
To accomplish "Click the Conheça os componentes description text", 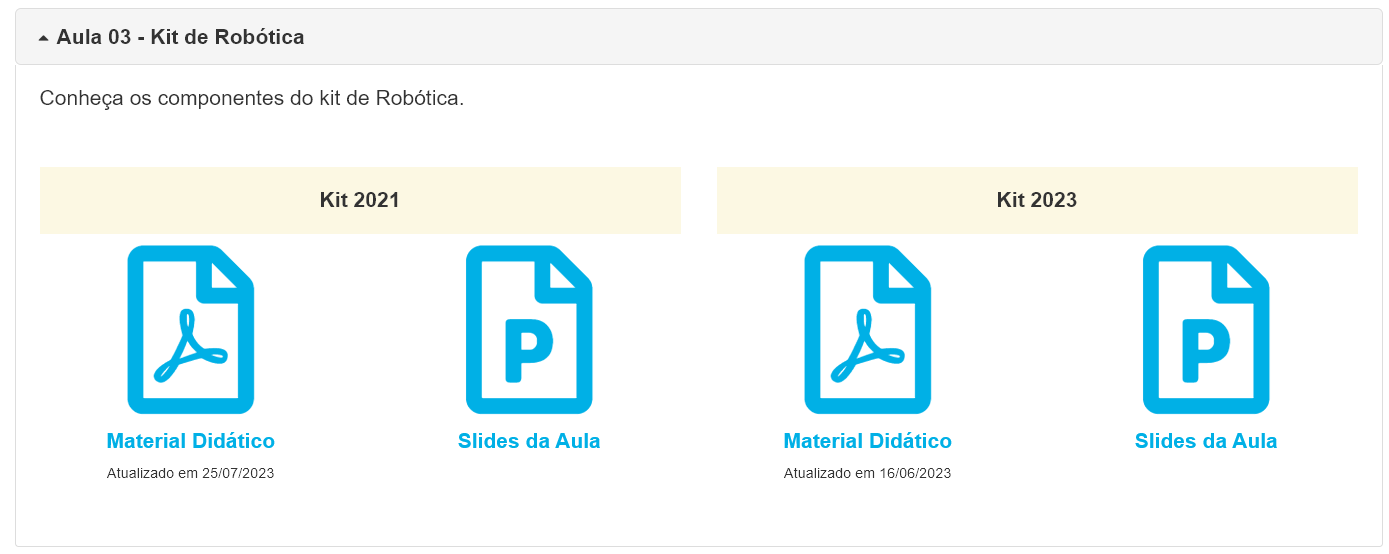I will pyautogui.click(x=252, y=99).
